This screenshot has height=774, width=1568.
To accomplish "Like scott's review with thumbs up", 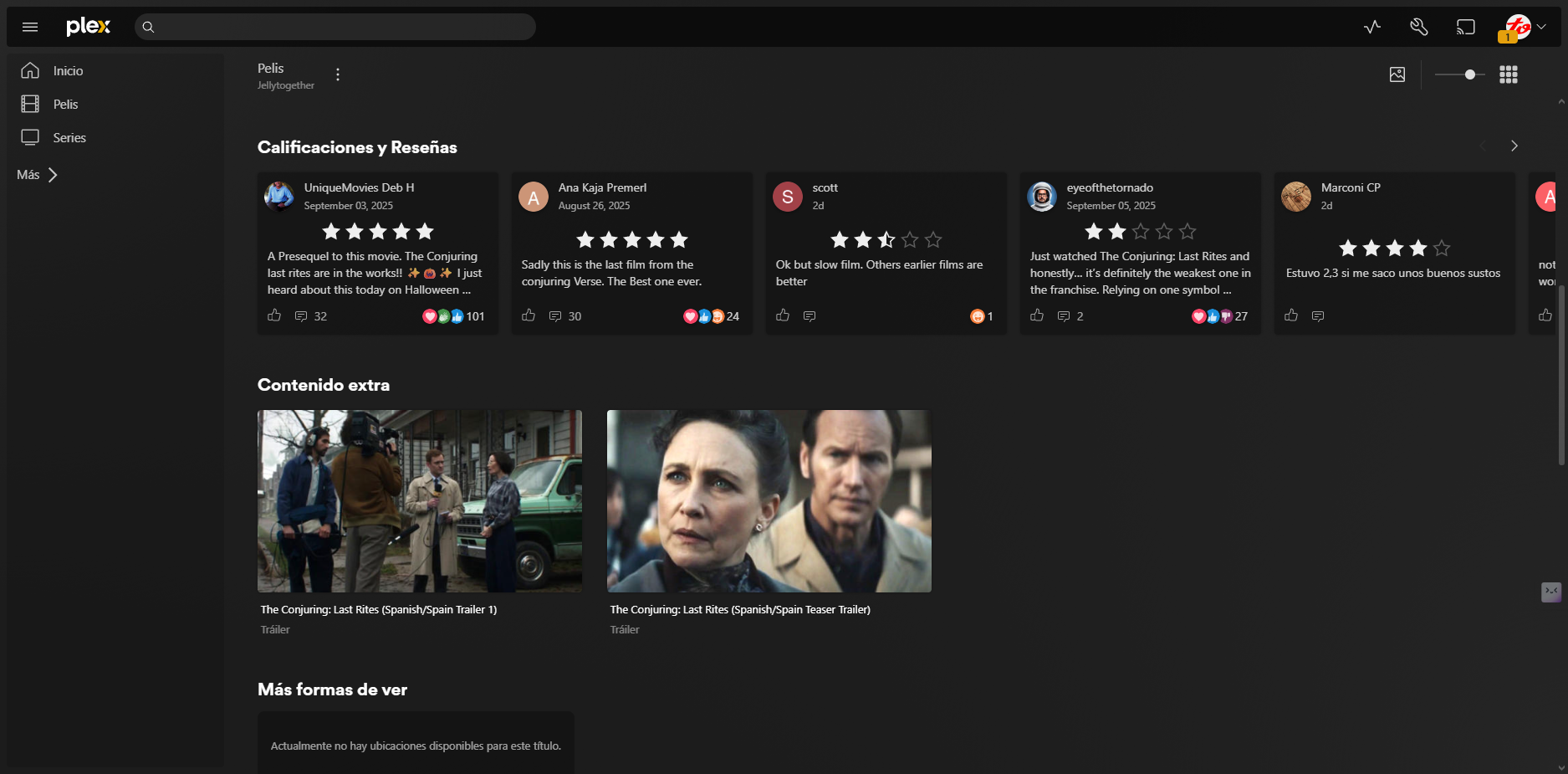I will (783, 315).
